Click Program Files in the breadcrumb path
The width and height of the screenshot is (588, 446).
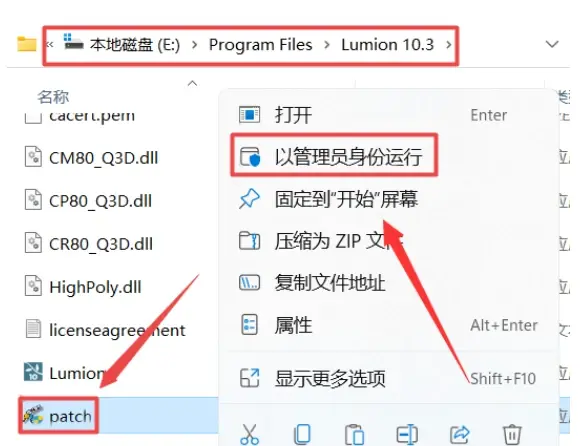tap(261, 45)
